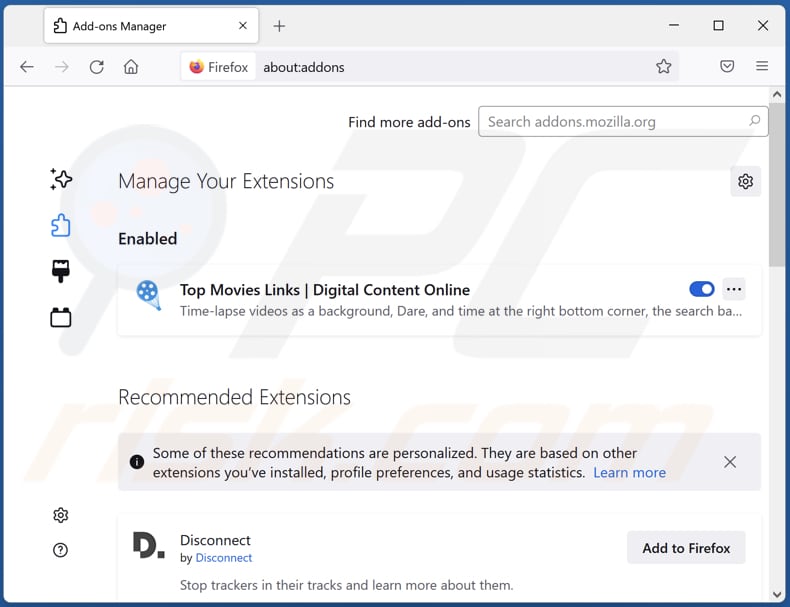The height and width of the screenshot is (607, 790).
Task: Click the Firefox identity badge in the URL bar
Action: 219,67
